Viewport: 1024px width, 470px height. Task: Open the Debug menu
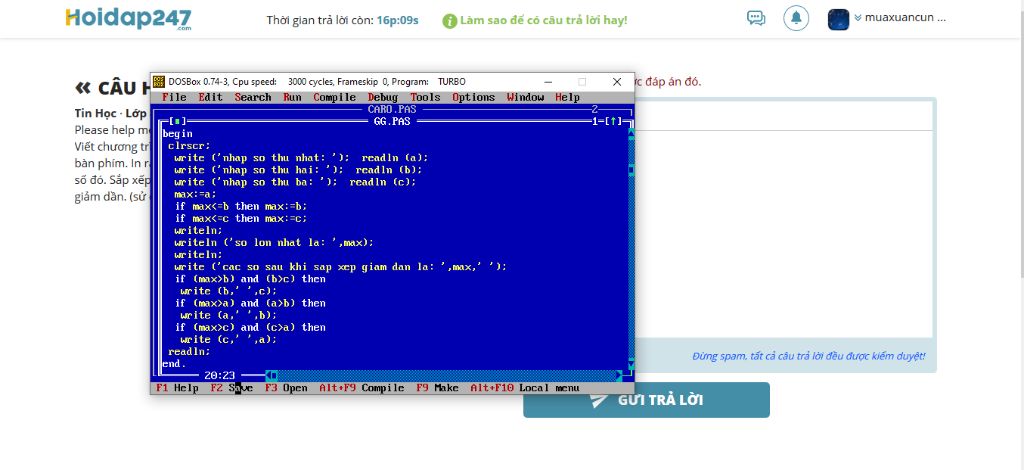383,97
